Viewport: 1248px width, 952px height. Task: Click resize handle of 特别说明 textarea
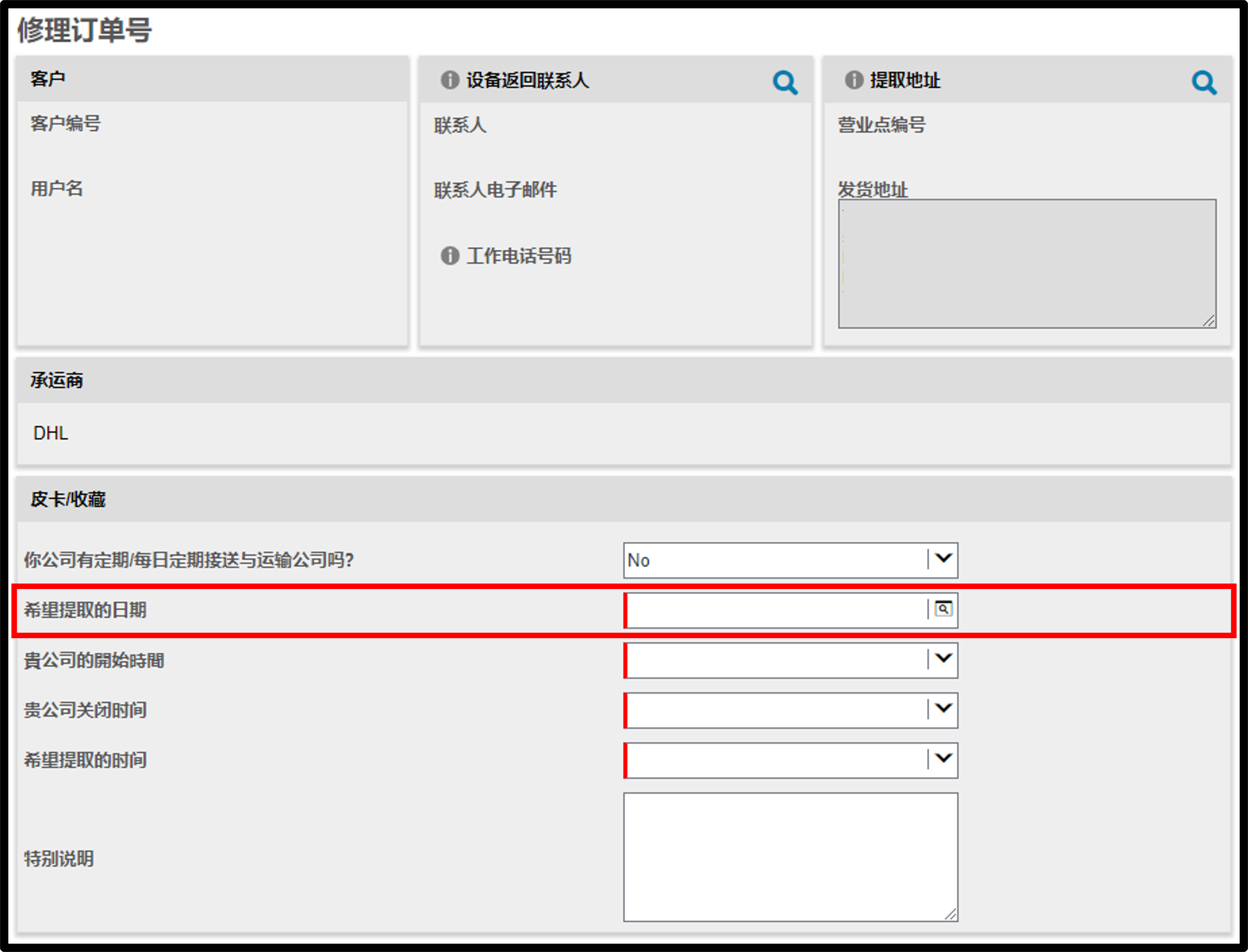[951, 914]
